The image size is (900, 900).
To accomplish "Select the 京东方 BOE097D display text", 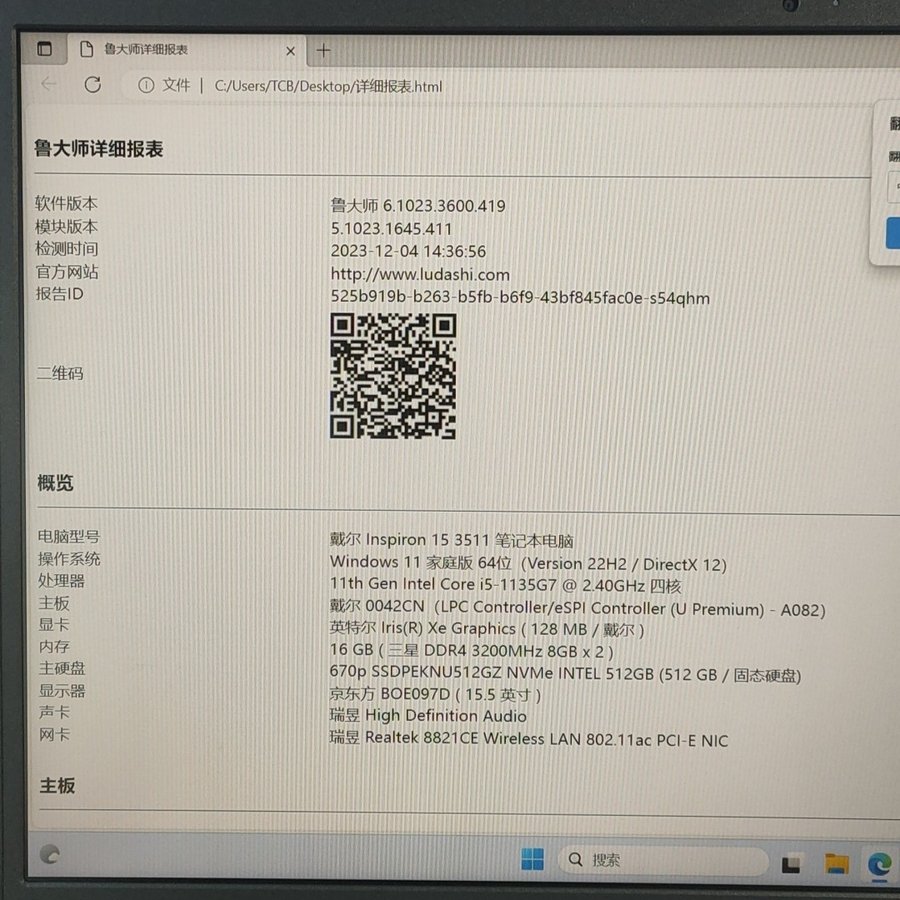I will 435,695.
